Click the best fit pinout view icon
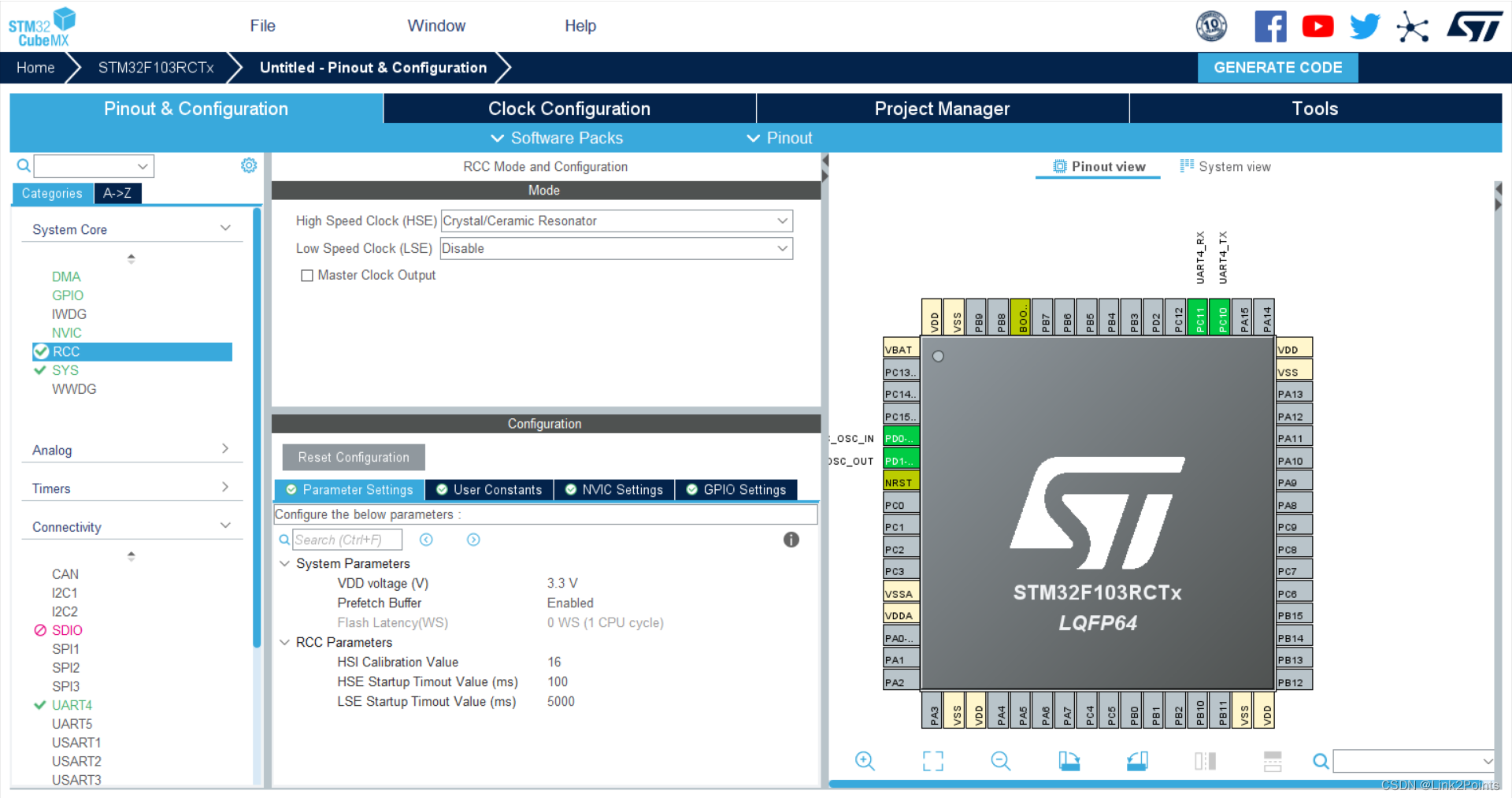The width and height of the screenshot is (1512, 798). (x=932, y=761)
